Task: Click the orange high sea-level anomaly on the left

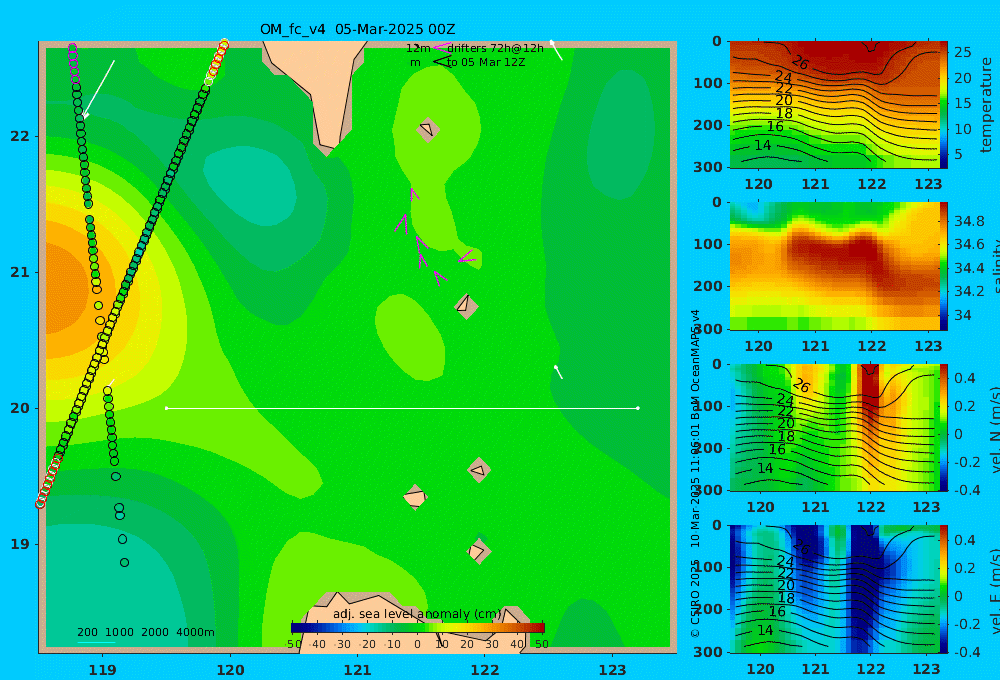Action: (67, 287)
